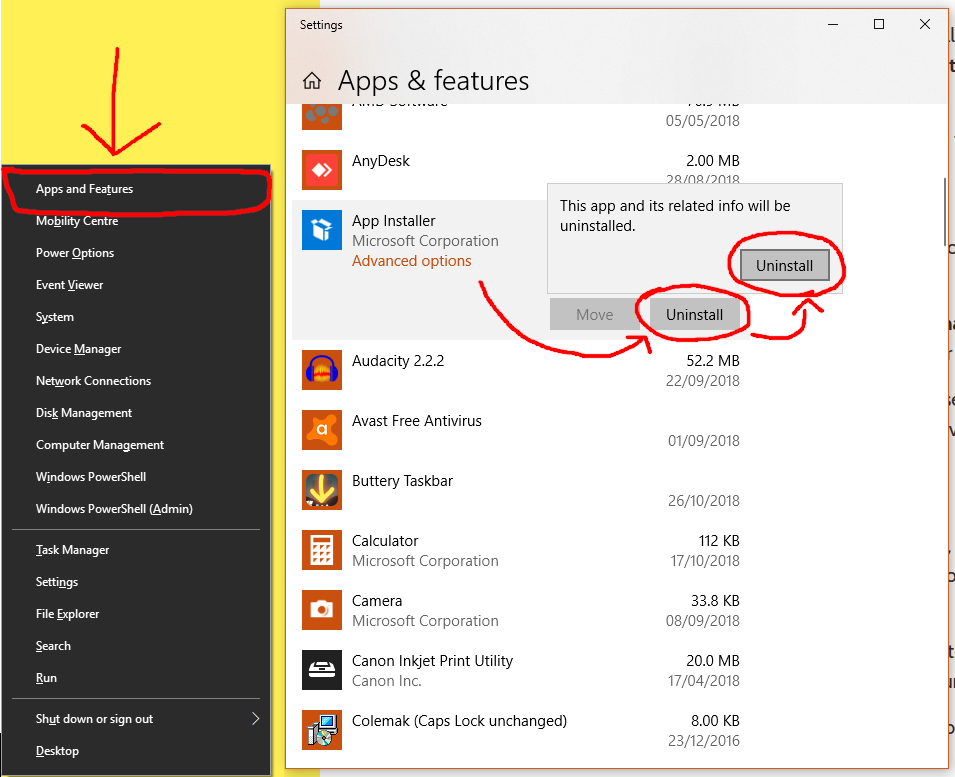Click the App Installer name text

pyautogui.click(x=393, y=220)
